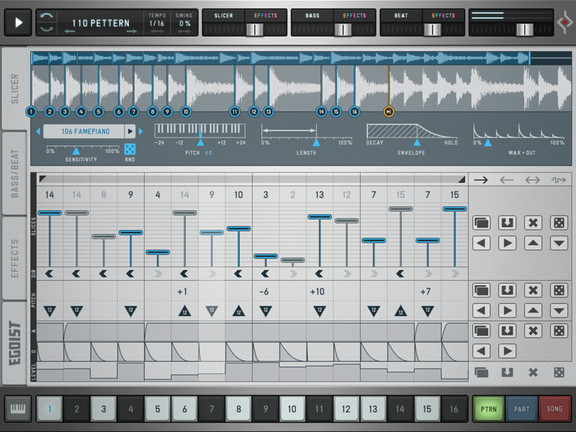Screen dimensions: 576x432
Task: Clear the pitch row with X
Action: tap(533, 290)
